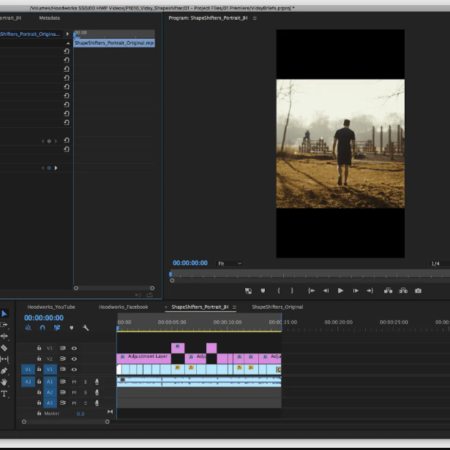Toggle sync lock on track V2

63,359
